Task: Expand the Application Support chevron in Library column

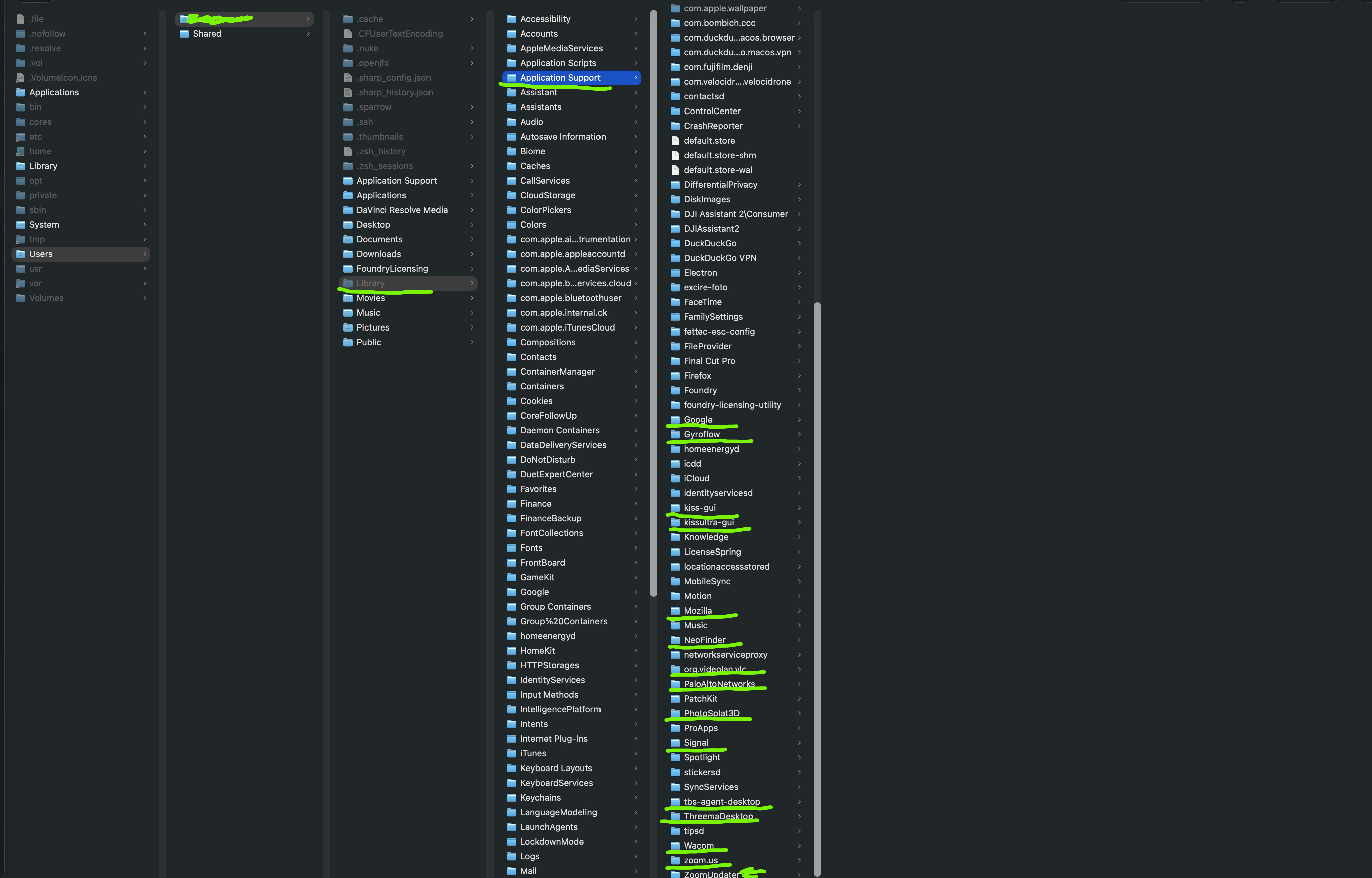Action: pos(635,77)
